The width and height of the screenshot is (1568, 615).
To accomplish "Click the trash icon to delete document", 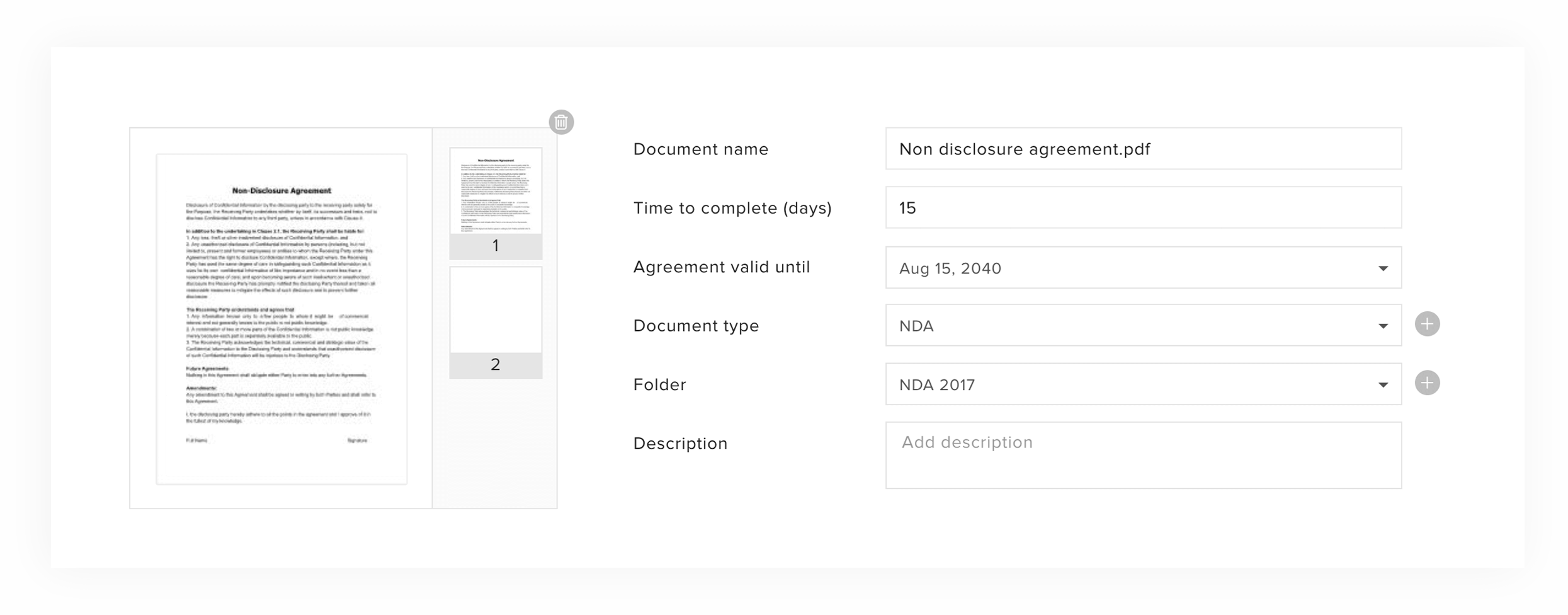I will click(561, 122).
